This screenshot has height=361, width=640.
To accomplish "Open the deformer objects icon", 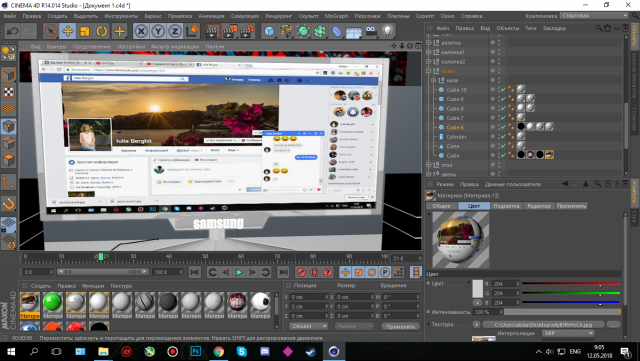I will click(x=337, y=31).
